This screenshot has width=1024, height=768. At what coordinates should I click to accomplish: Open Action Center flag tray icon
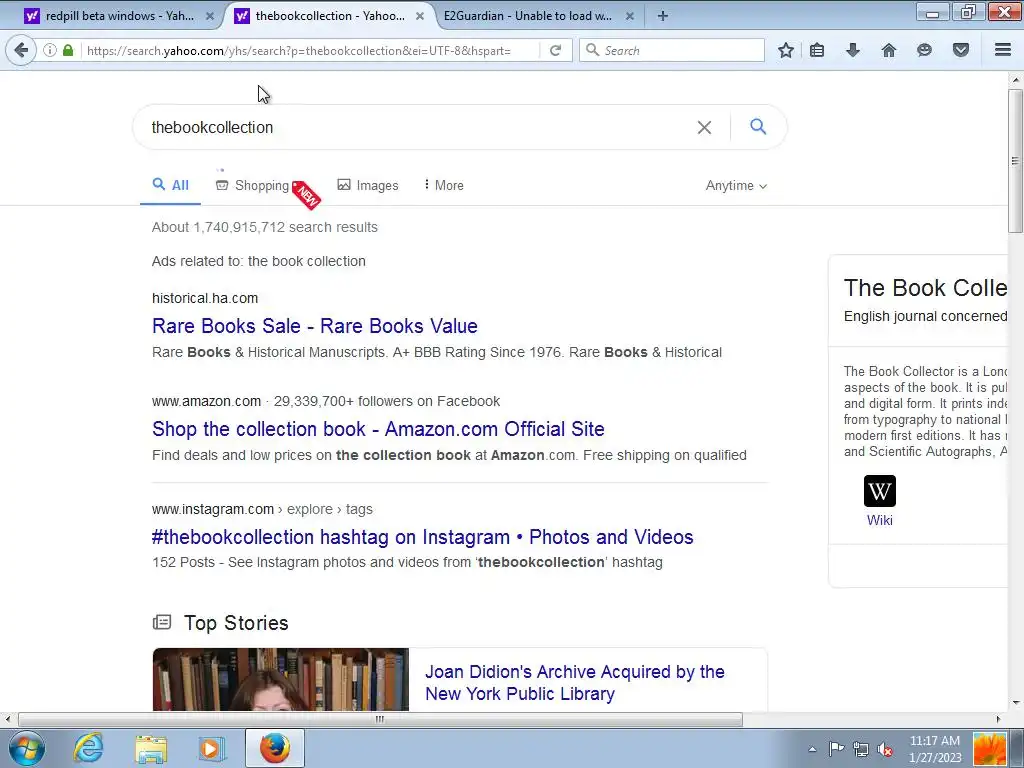(x=836, y=749)
